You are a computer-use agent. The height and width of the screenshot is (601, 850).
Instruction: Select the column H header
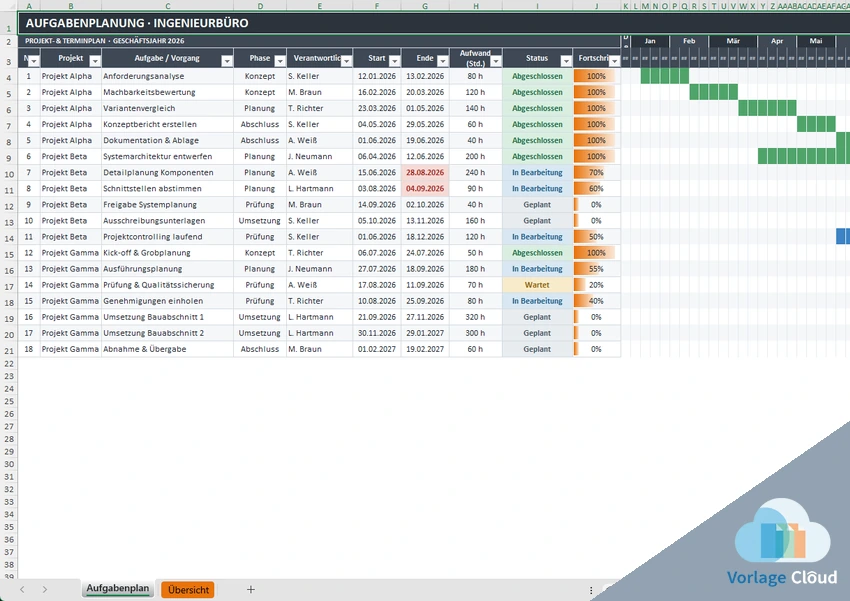tap(475, 6)
